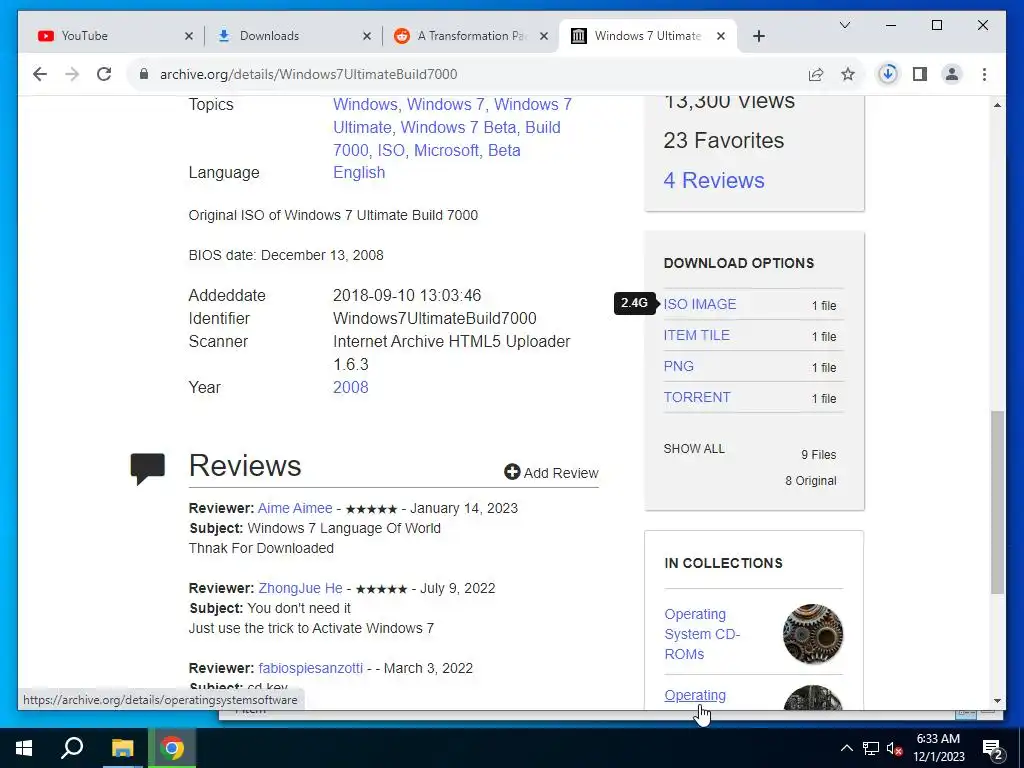Switch to the Downloads tab
This screenshot has height=768, width=1024.
coord(293,36)
